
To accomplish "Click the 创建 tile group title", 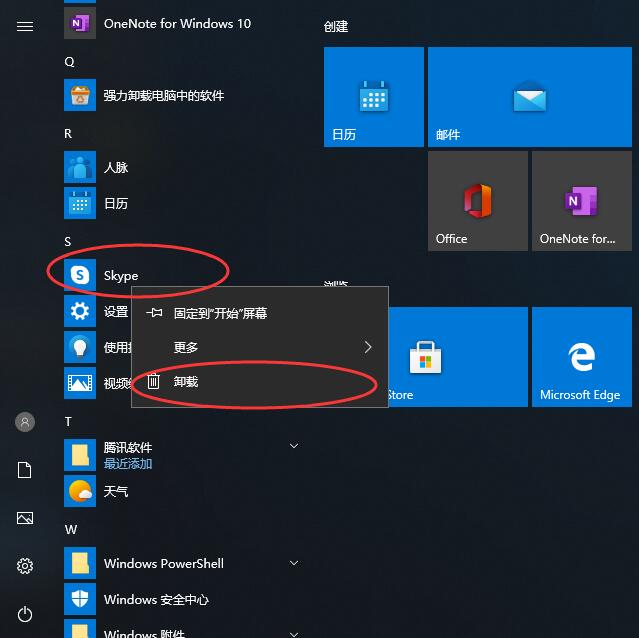I will tap(336, 26).
